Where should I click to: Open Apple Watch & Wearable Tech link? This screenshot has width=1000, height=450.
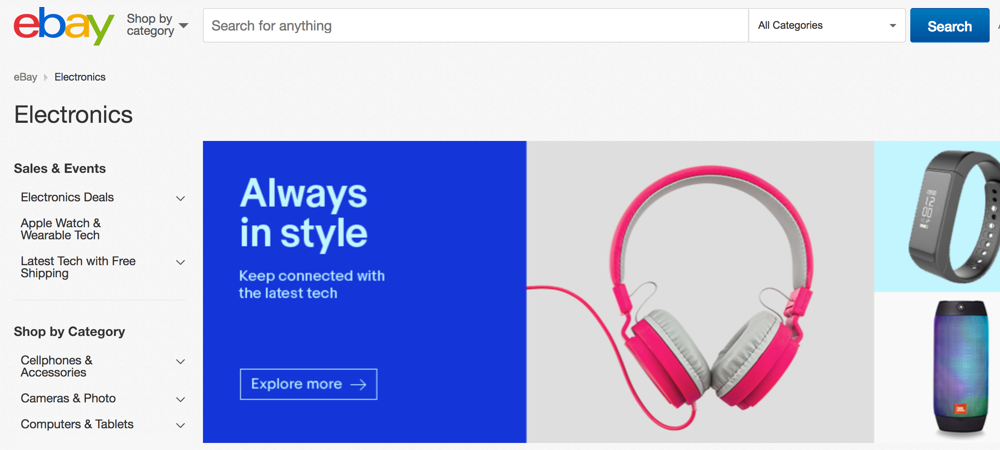[61, 229]
